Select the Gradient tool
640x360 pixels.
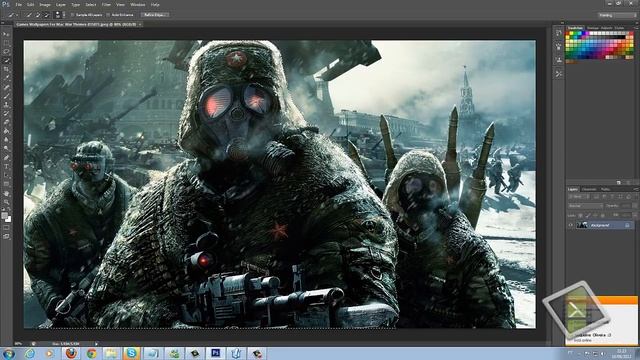point(6,131)
